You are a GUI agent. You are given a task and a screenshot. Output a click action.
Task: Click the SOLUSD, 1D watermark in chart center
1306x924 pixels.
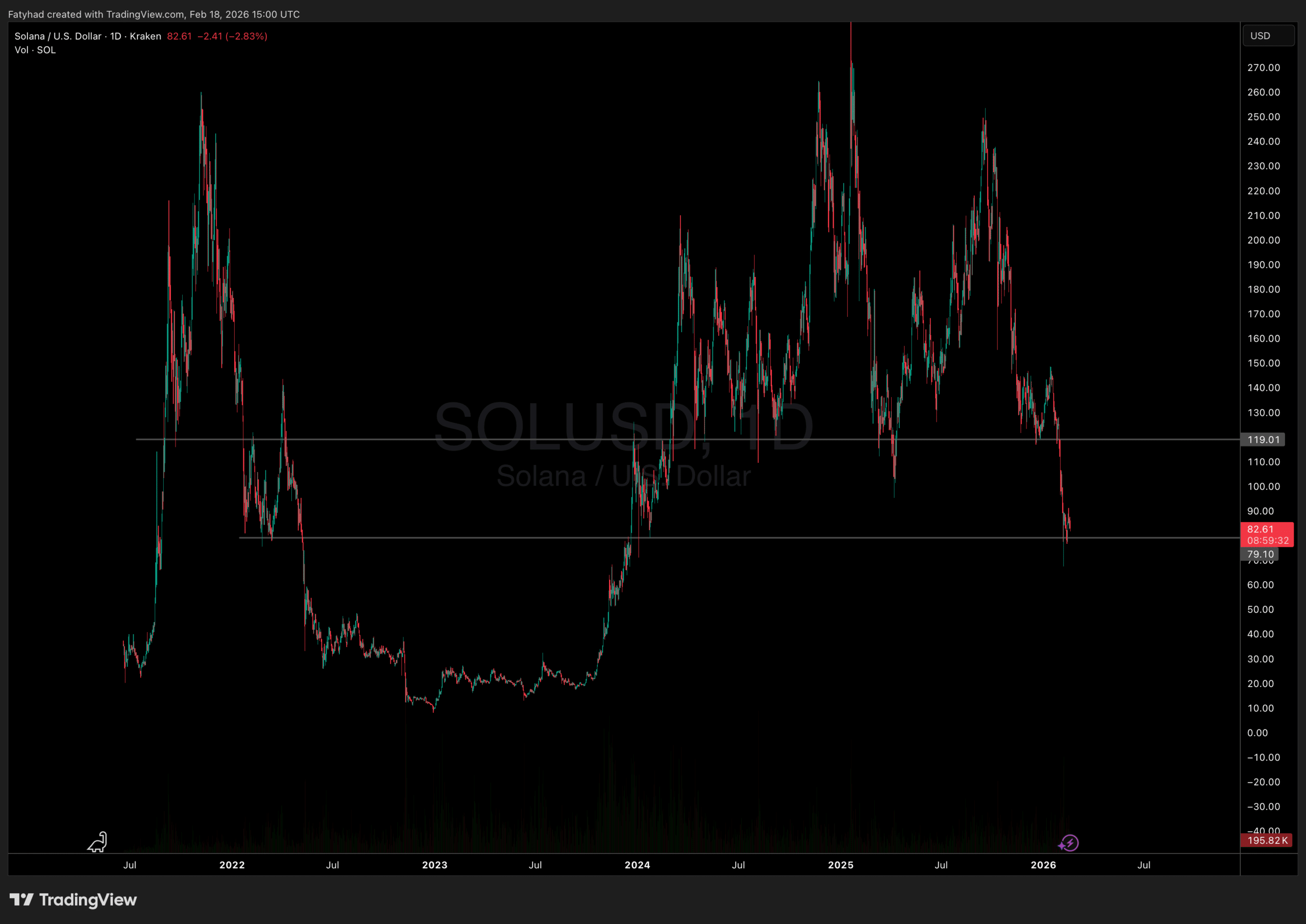624,428
